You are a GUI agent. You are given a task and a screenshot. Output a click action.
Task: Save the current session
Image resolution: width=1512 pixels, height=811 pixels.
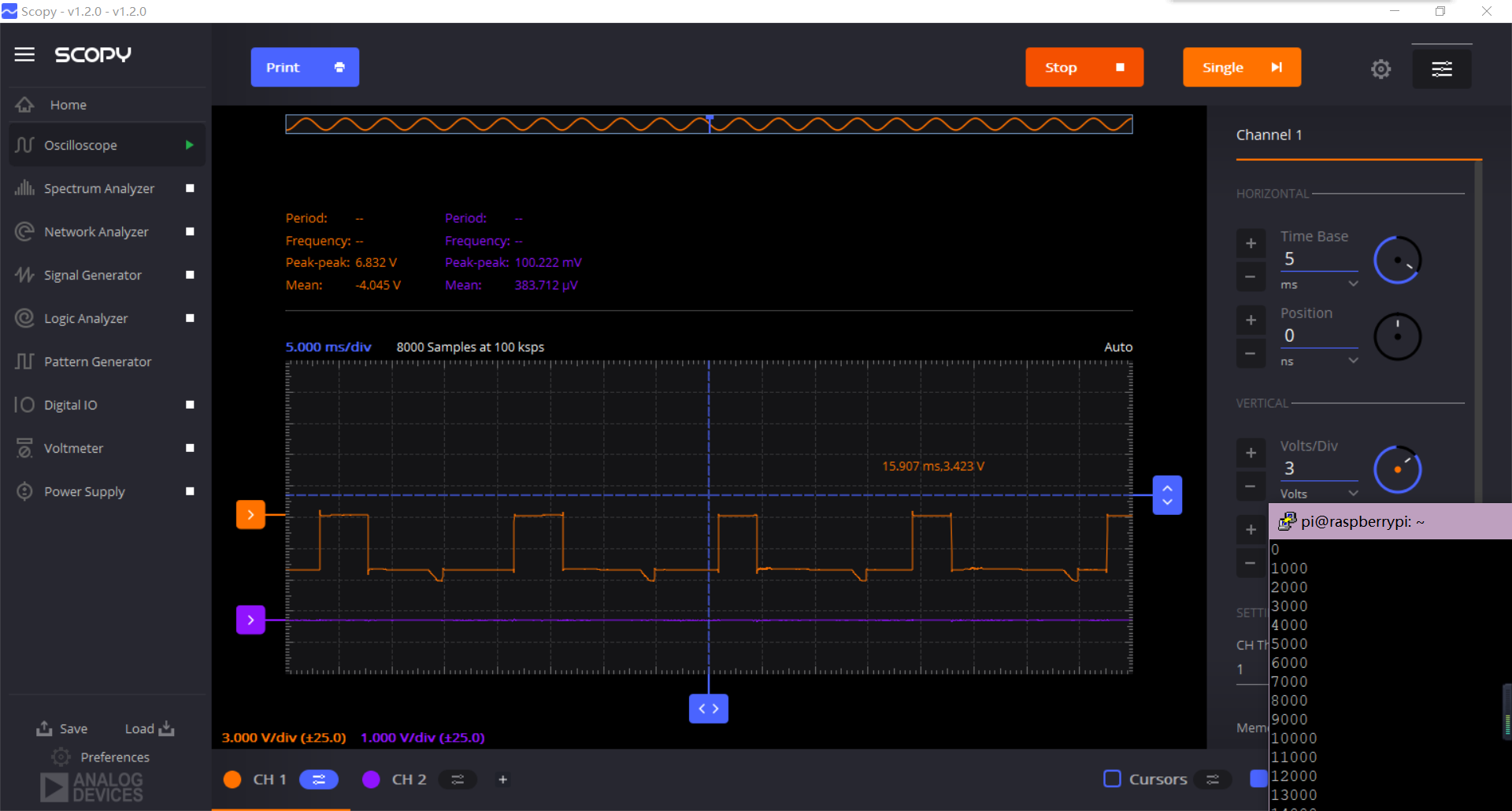(x=62, y=728)
